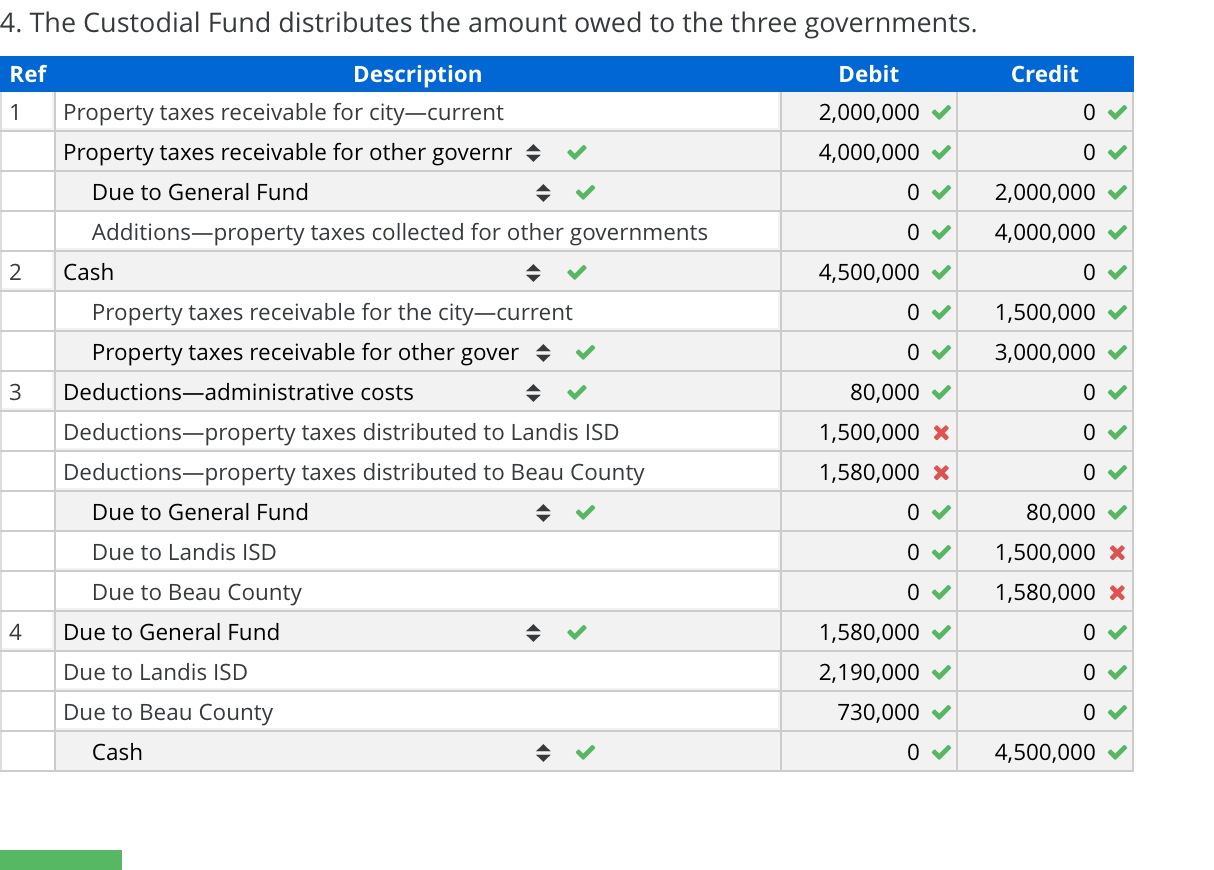Open the 'Due to General Fund' dropdown in entry 4
The width and height of the screenshot is (1214, 870).
pos(303,632)
